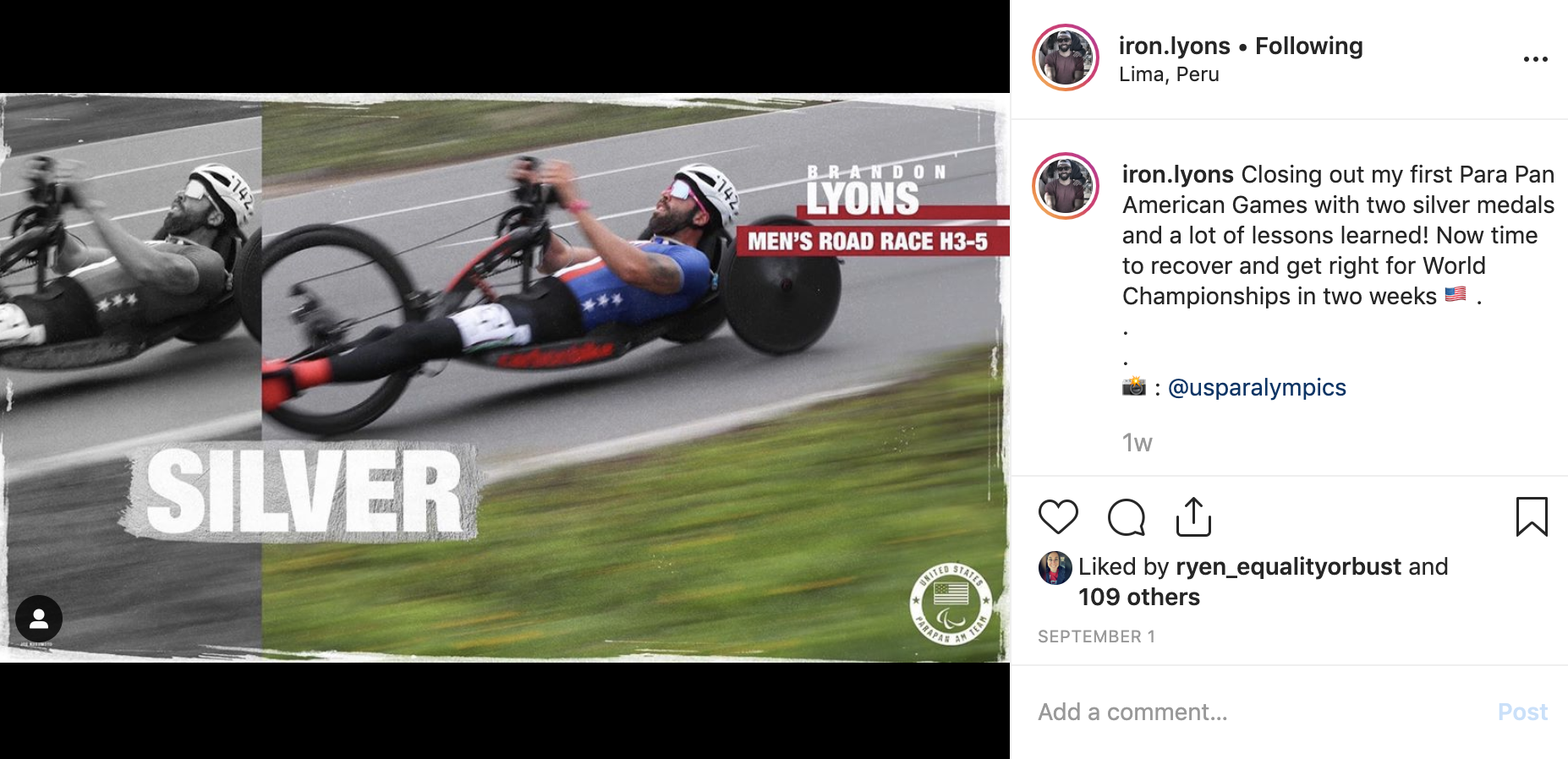
Task: Toggle the Following status
Action: coord(1308,46)
